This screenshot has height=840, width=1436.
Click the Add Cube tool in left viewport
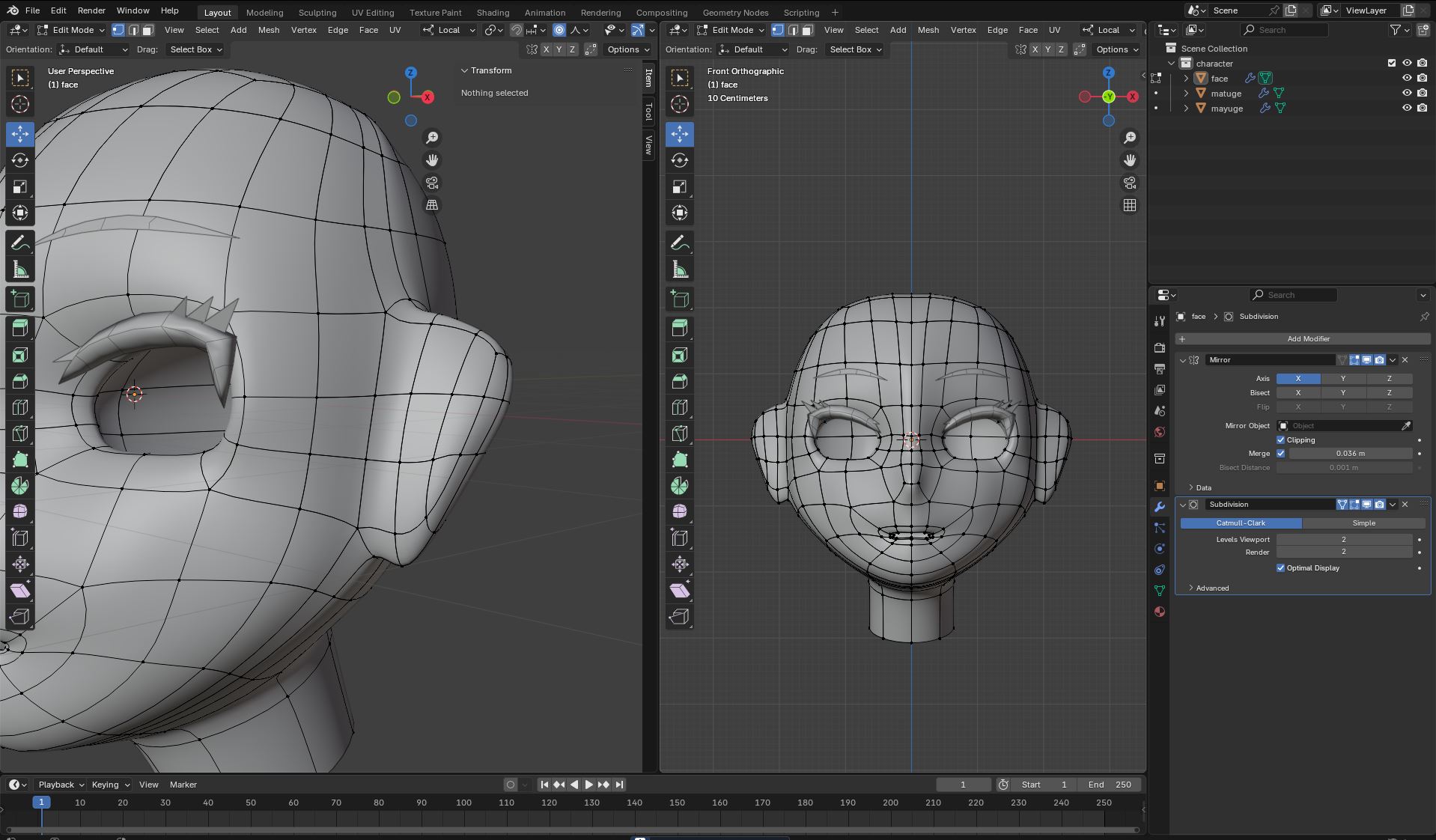click(20, 299)
